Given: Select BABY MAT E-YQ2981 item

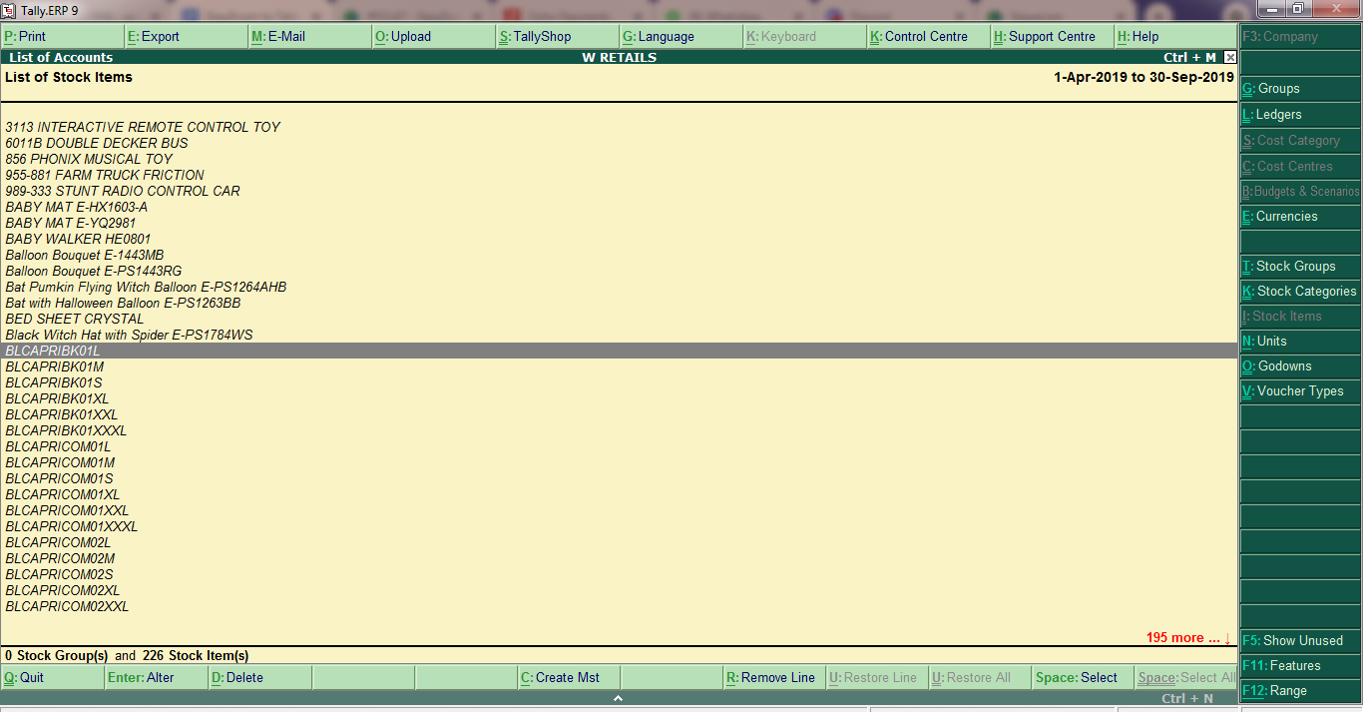Looking at the screenshot, I should tap(71, 223).
